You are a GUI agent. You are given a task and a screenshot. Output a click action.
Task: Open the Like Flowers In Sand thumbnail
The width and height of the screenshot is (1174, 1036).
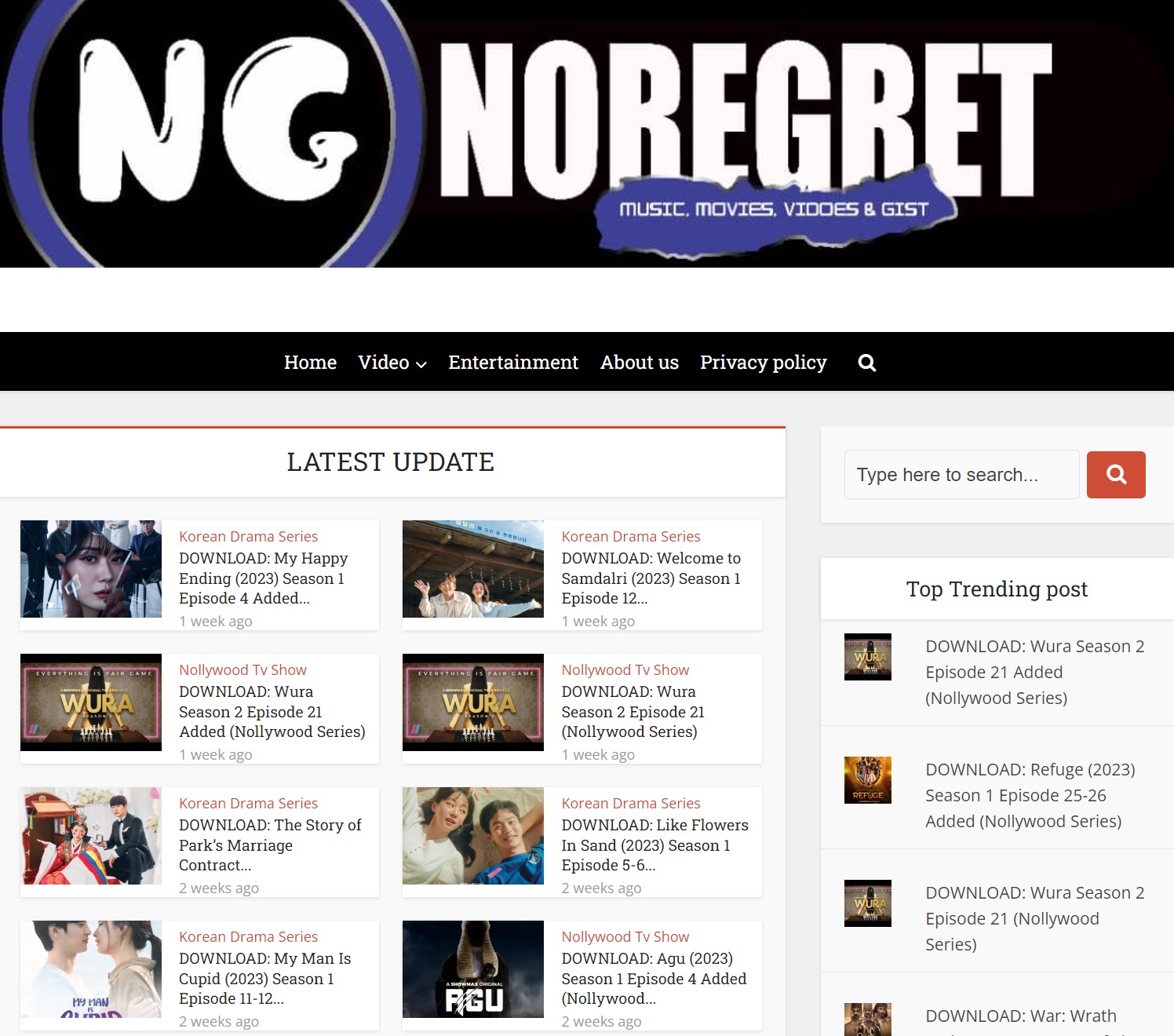click(473, 836)
